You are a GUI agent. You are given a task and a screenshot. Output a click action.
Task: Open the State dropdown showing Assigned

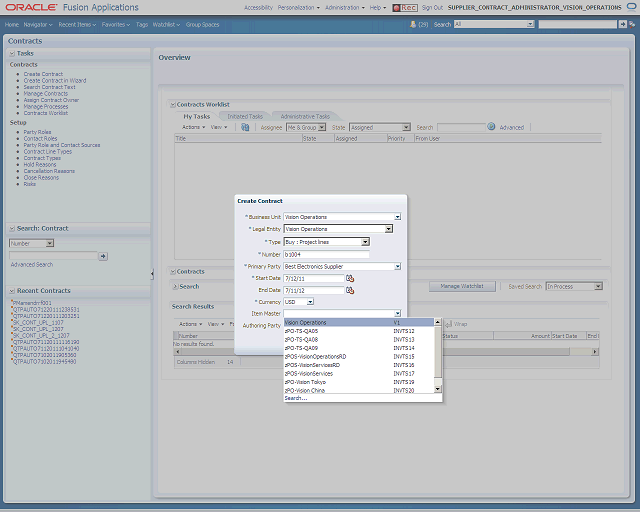click(x=406, y=127)
